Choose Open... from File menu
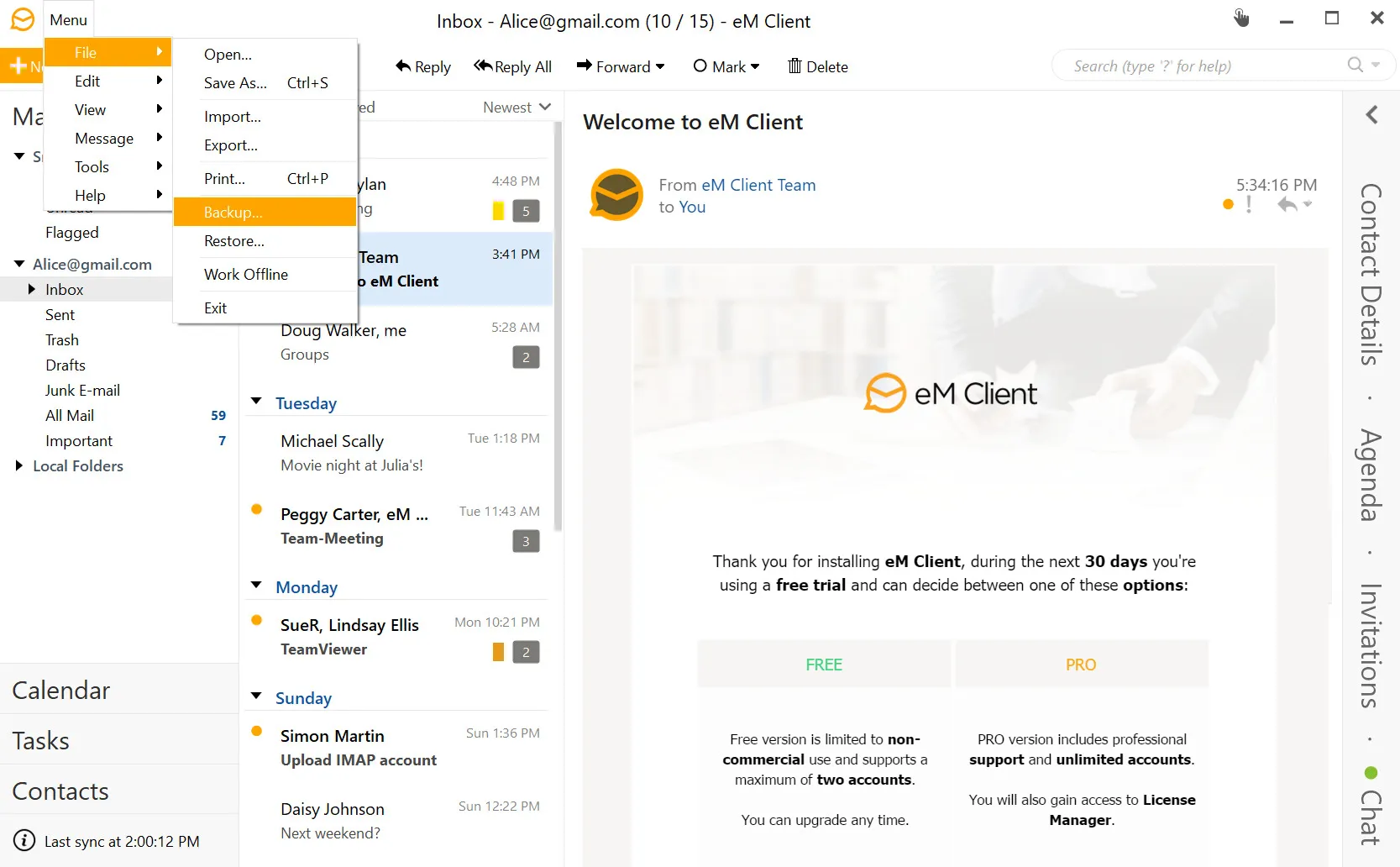 pyautogui.click(x=265, y=54)
